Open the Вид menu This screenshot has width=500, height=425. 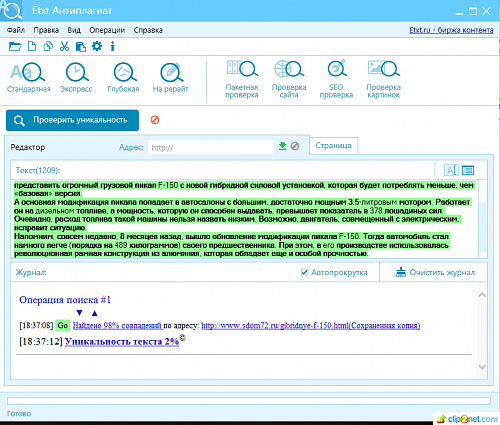click(x=74, y=30)
